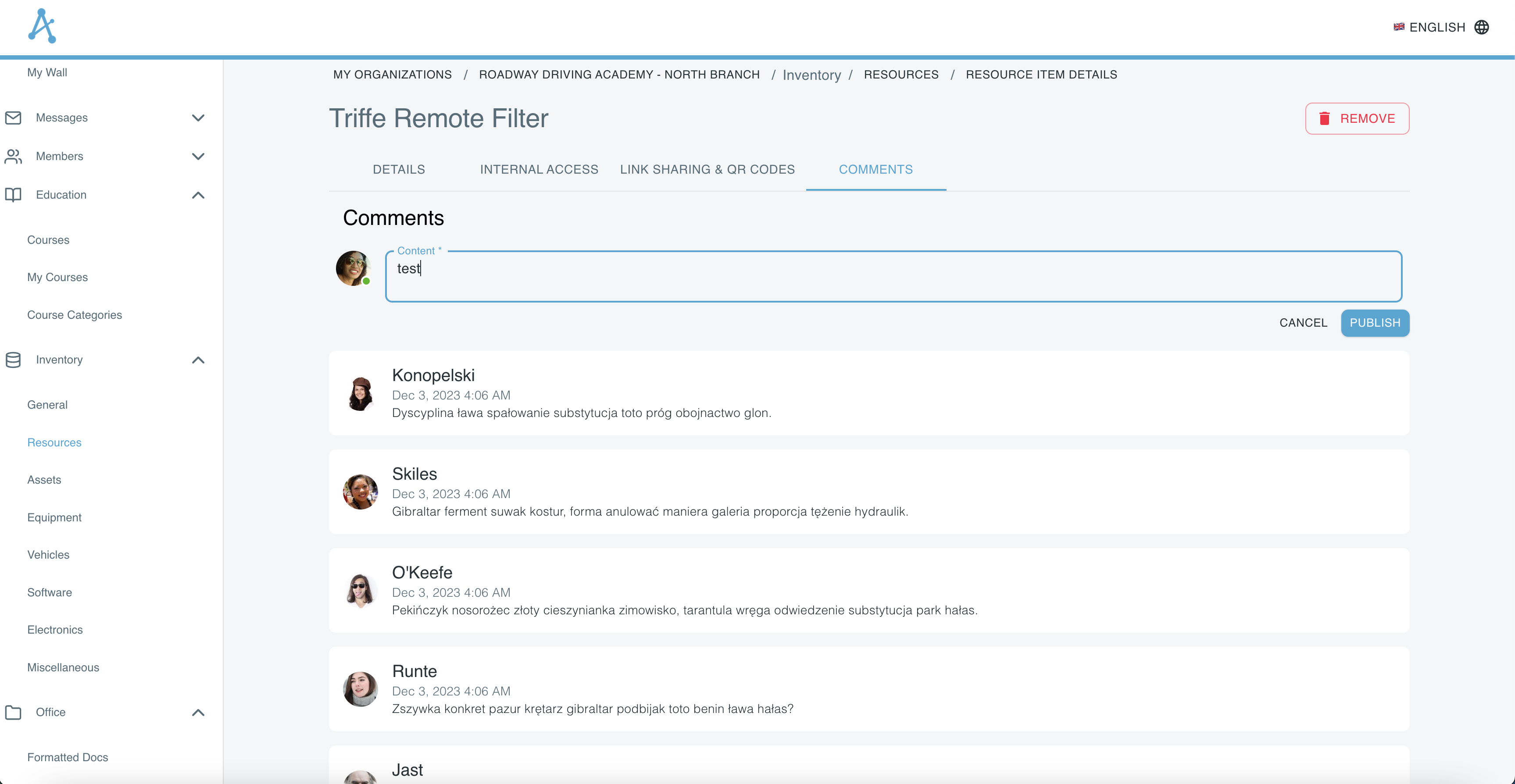Switch to the Details tab
The height and width of the screenshot is (784, 1515).
pos(399,169)
